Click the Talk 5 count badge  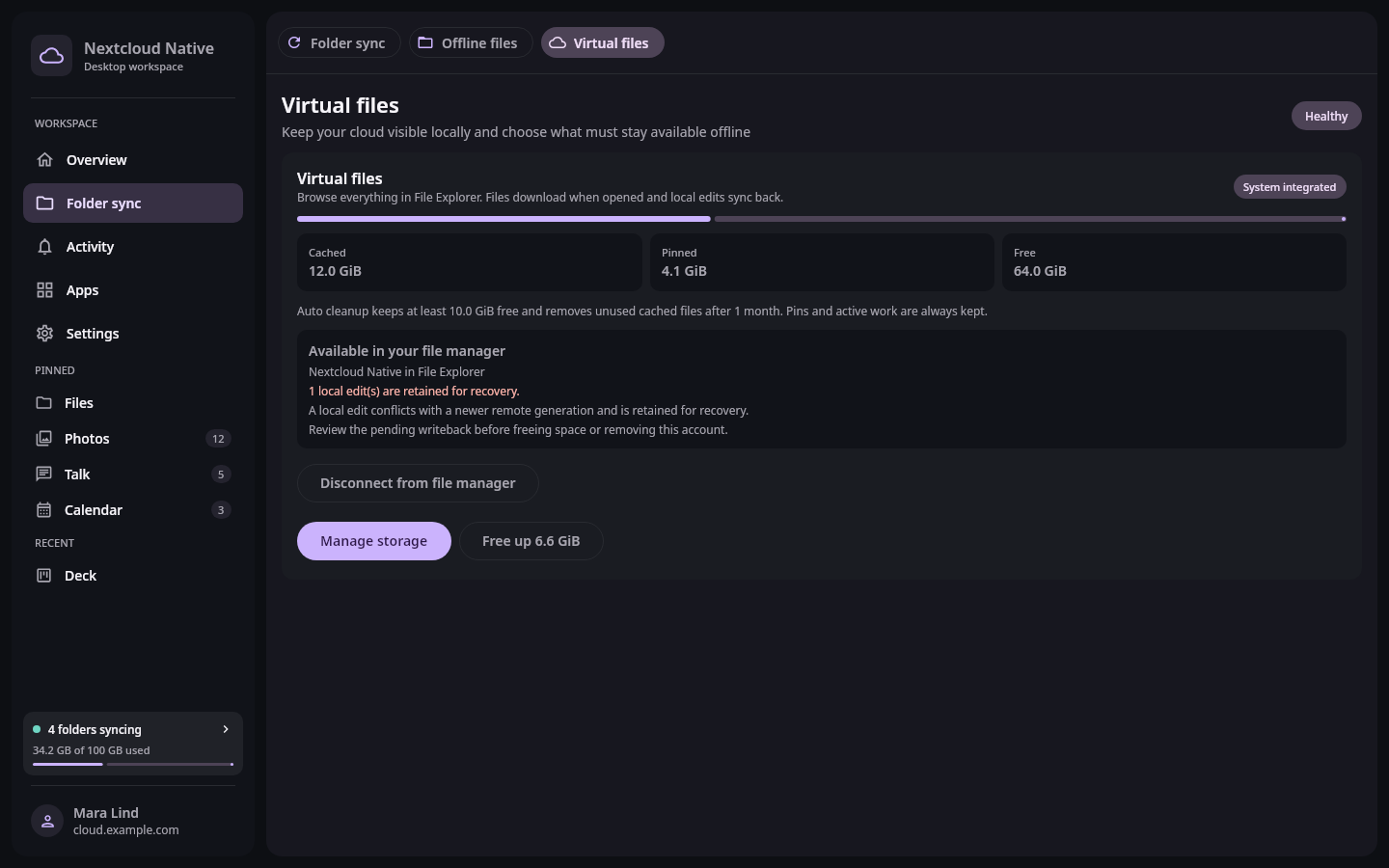(x=221, y=475)
